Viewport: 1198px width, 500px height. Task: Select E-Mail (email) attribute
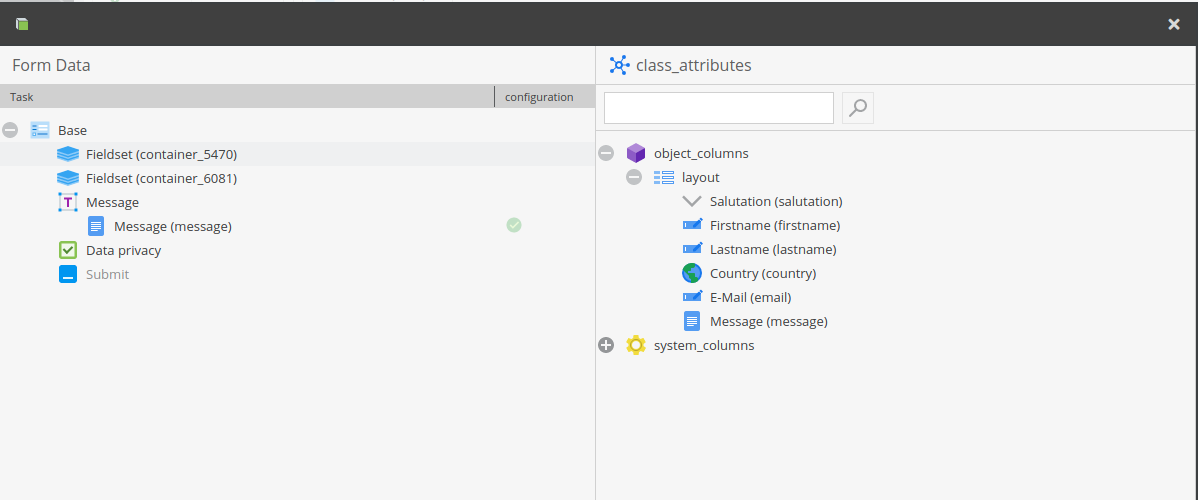pyautogui.click(x=750, y=297)
